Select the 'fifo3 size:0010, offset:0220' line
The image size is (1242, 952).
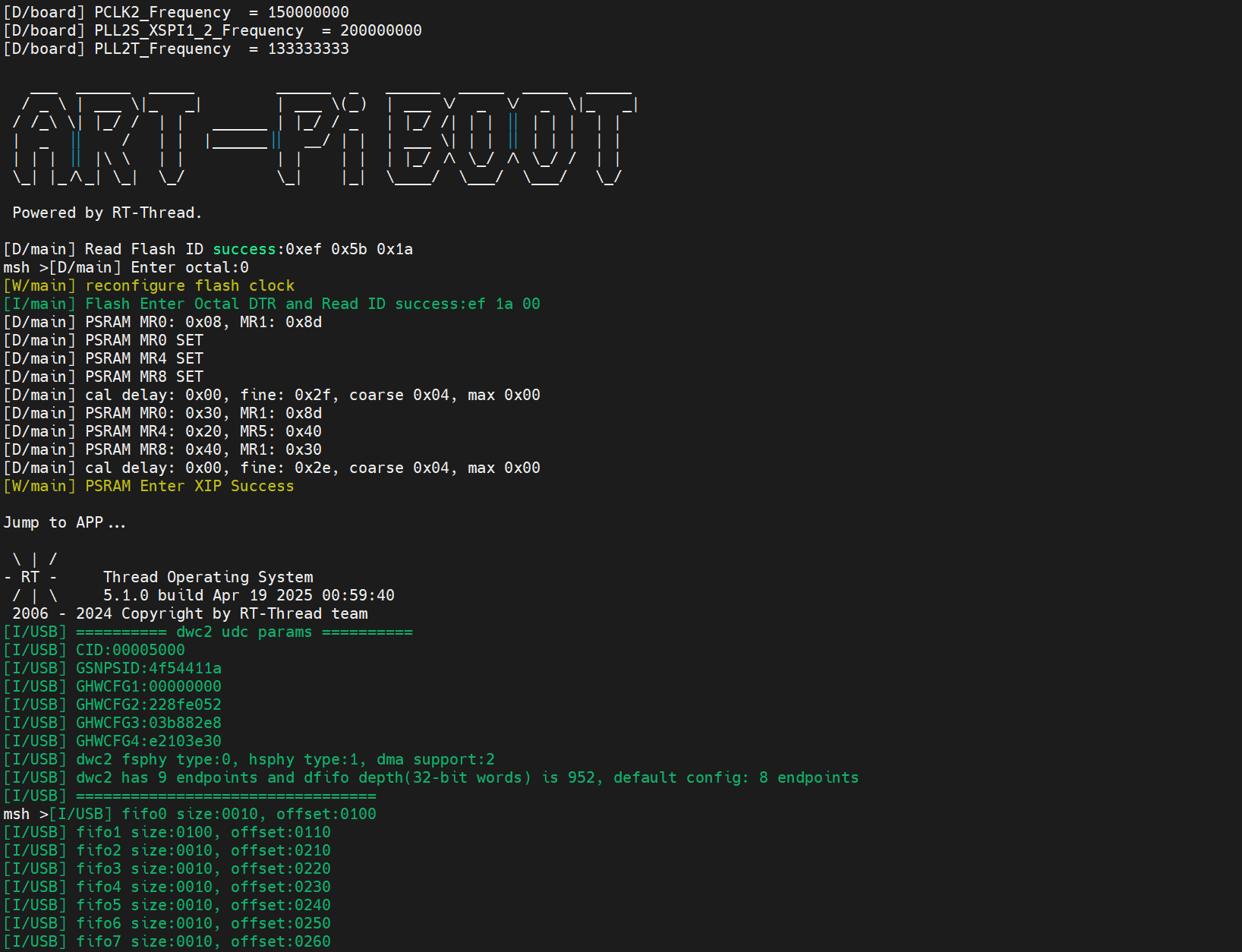pyautogui.click(x=167, y=868)
